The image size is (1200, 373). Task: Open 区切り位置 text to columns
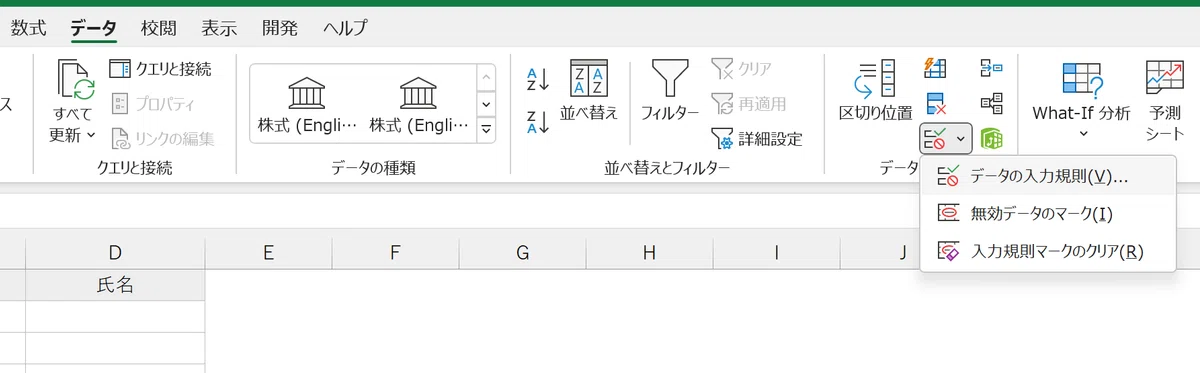pyautogui.click(x=875, y=91)
